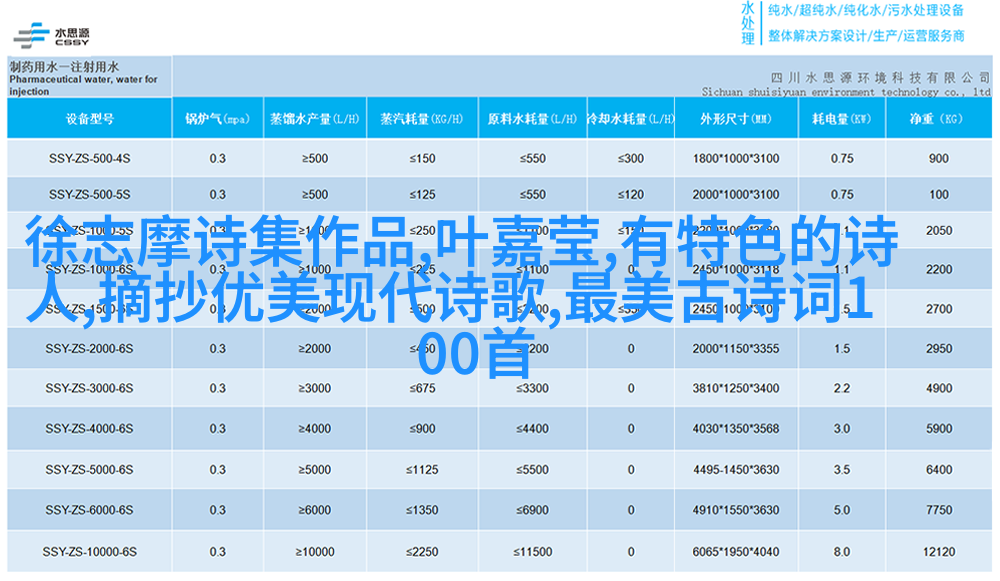Select the 冷却水耗量(L/H) column header
1000x581 pixels.
tap(630, 119)
